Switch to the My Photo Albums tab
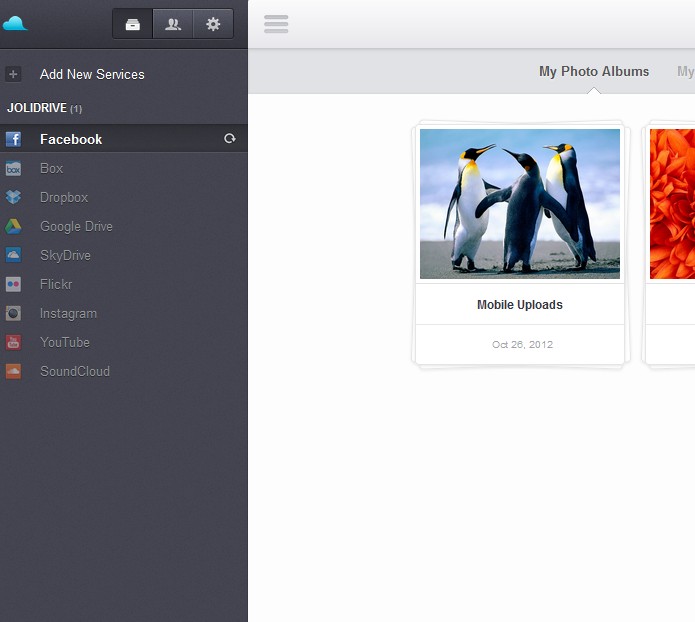 point(594,71)
